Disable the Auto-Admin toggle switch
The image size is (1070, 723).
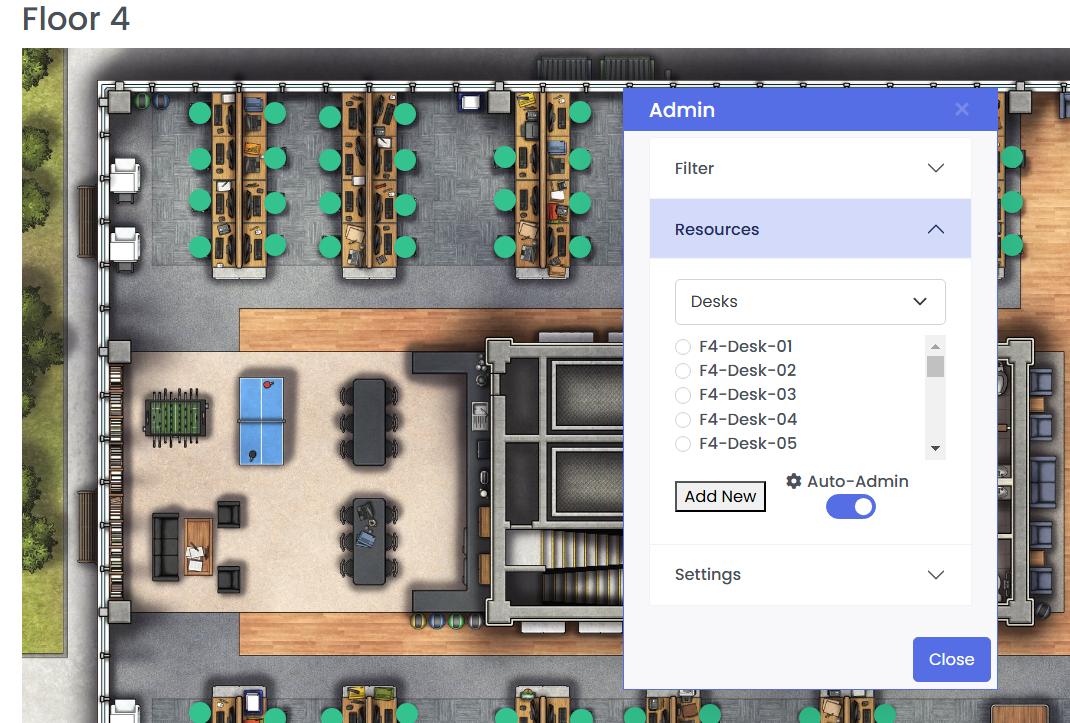[x=851, y=507]
